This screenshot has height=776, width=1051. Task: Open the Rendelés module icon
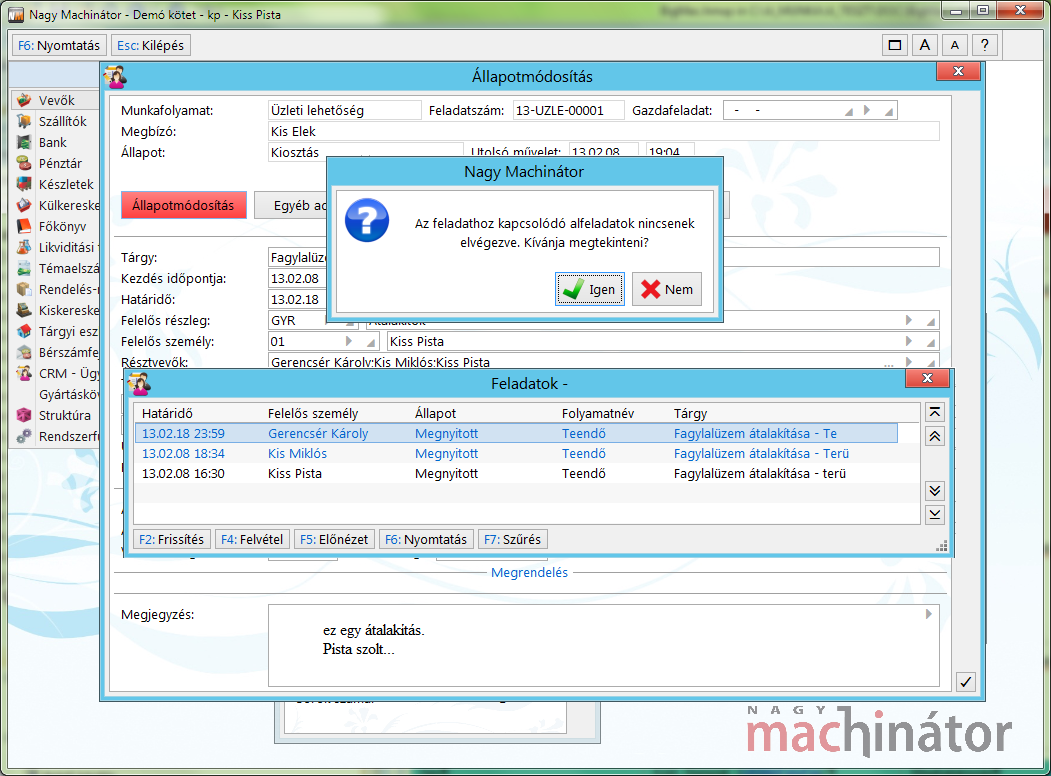click(x=24, y=289)
